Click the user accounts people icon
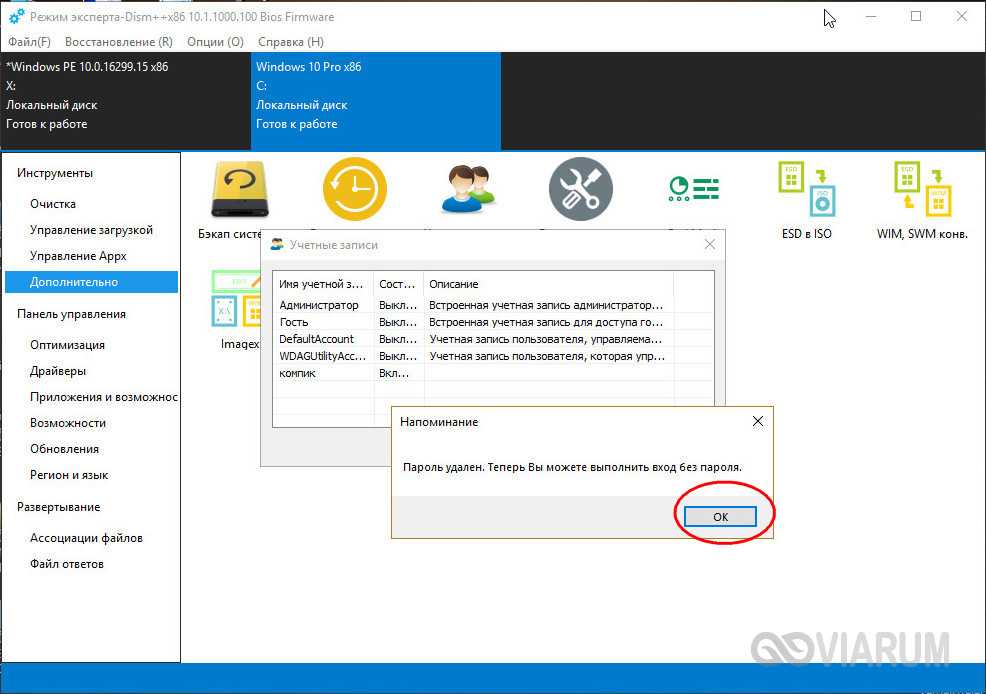Viewport: 986px width, 694px height. pyautogui.click(x=468, y=189)
